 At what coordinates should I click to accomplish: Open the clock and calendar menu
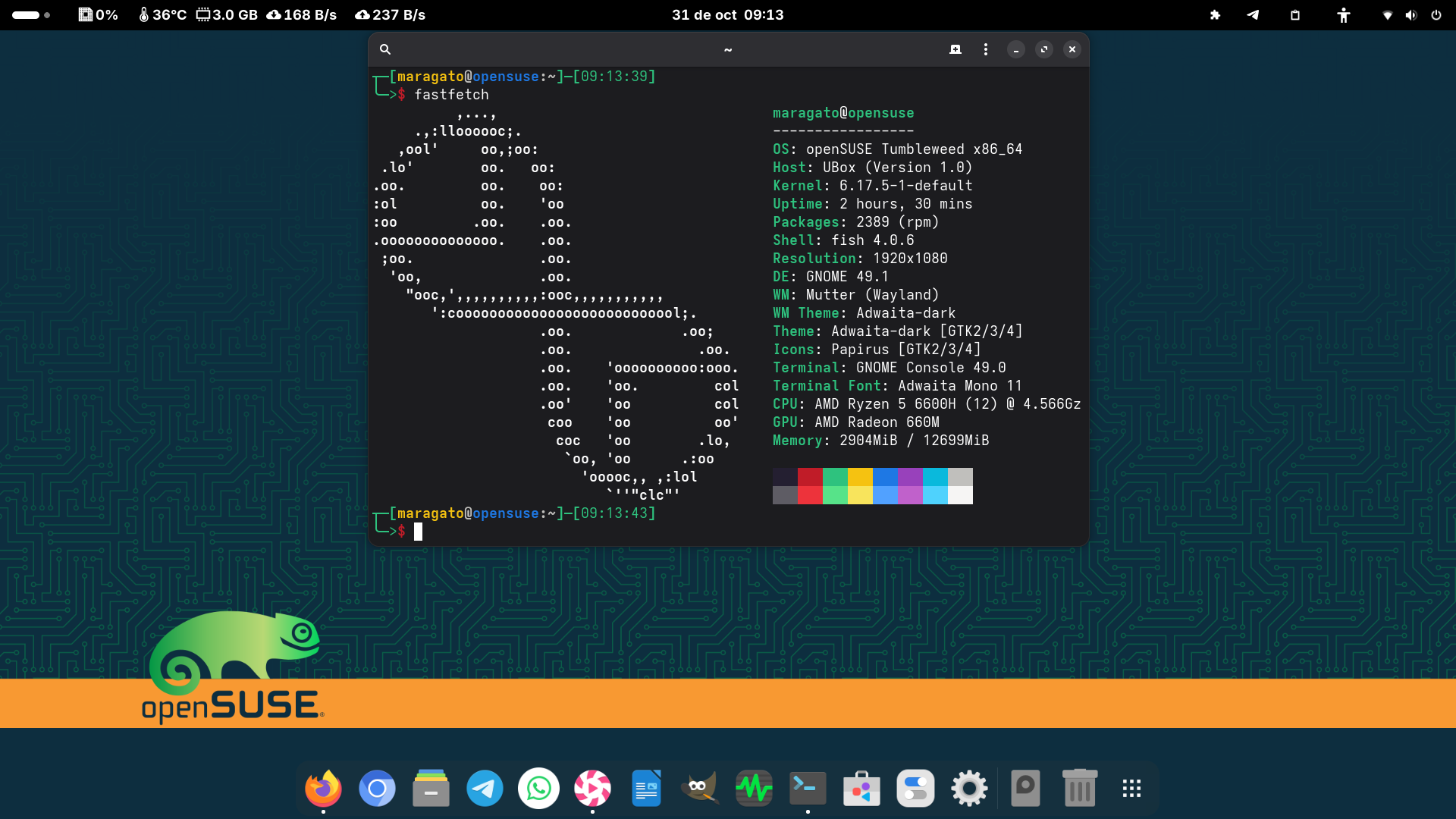[727, 15]
